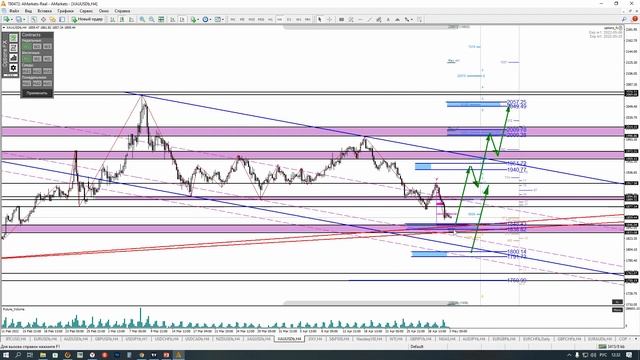The height and width of the screenshot is (360, 640).
Task: Expand the arrows tool dropdown arrow
Action: point(412,20)
